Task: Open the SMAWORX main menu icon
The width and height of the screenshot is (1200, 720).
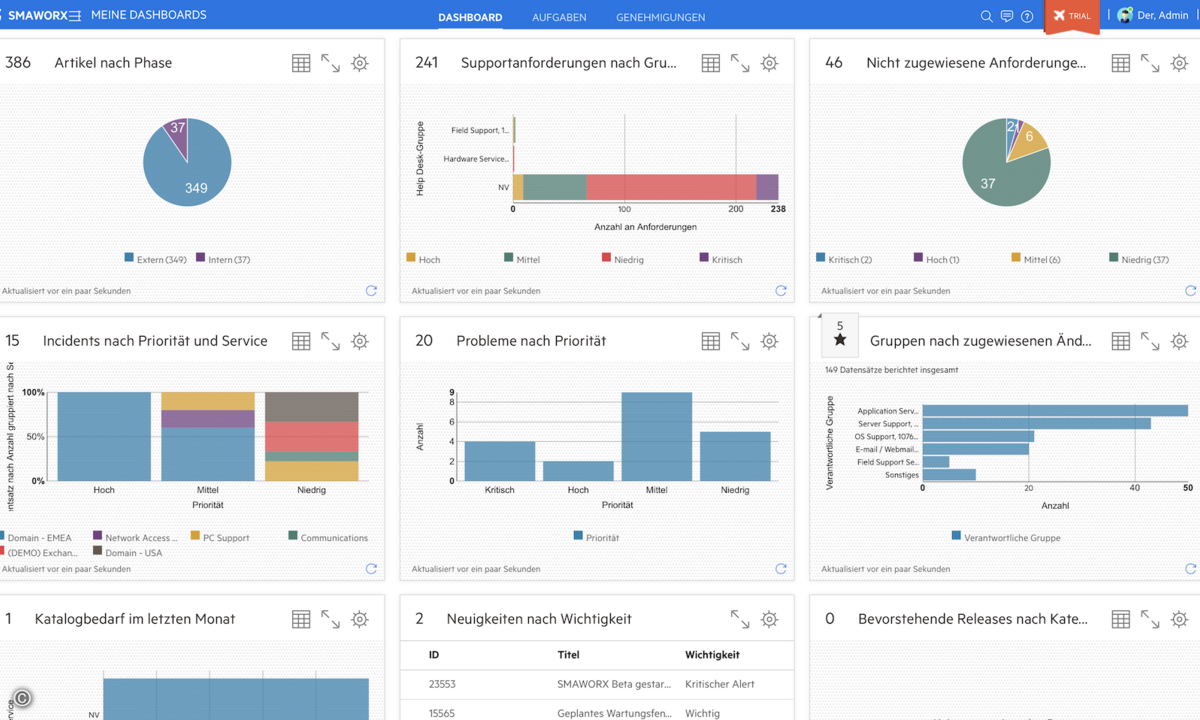Action: (x=75, y=16)
